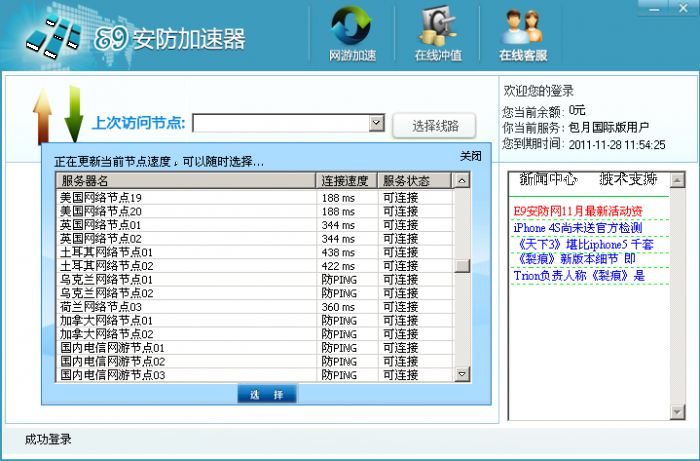The width and height of the screenshot is (700, 461).
Task: Select row 美国网络节点19
Action: pos(254,197)
